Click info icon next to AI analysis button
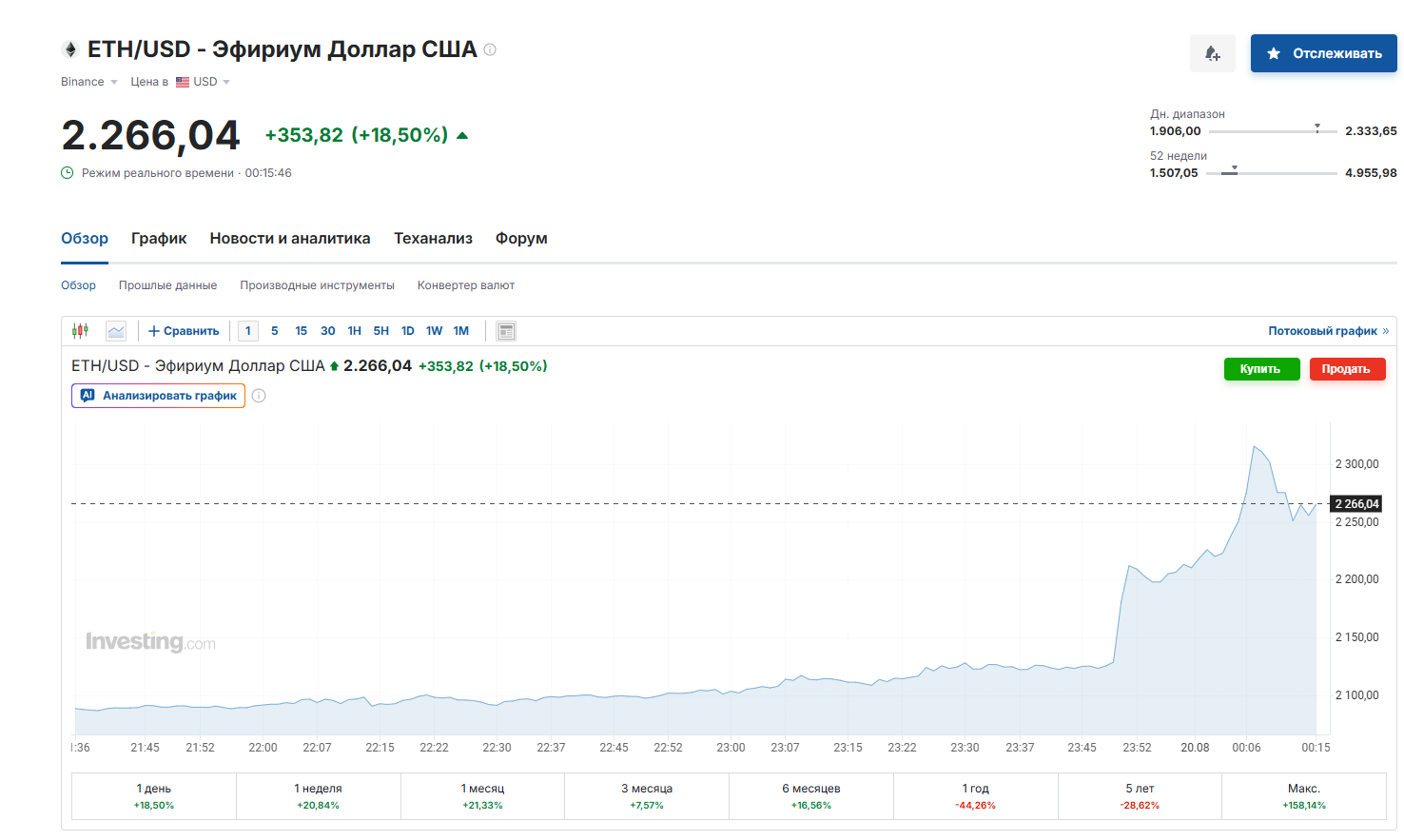This screenshot has height=840, width=1404. [x=259, y=396]
